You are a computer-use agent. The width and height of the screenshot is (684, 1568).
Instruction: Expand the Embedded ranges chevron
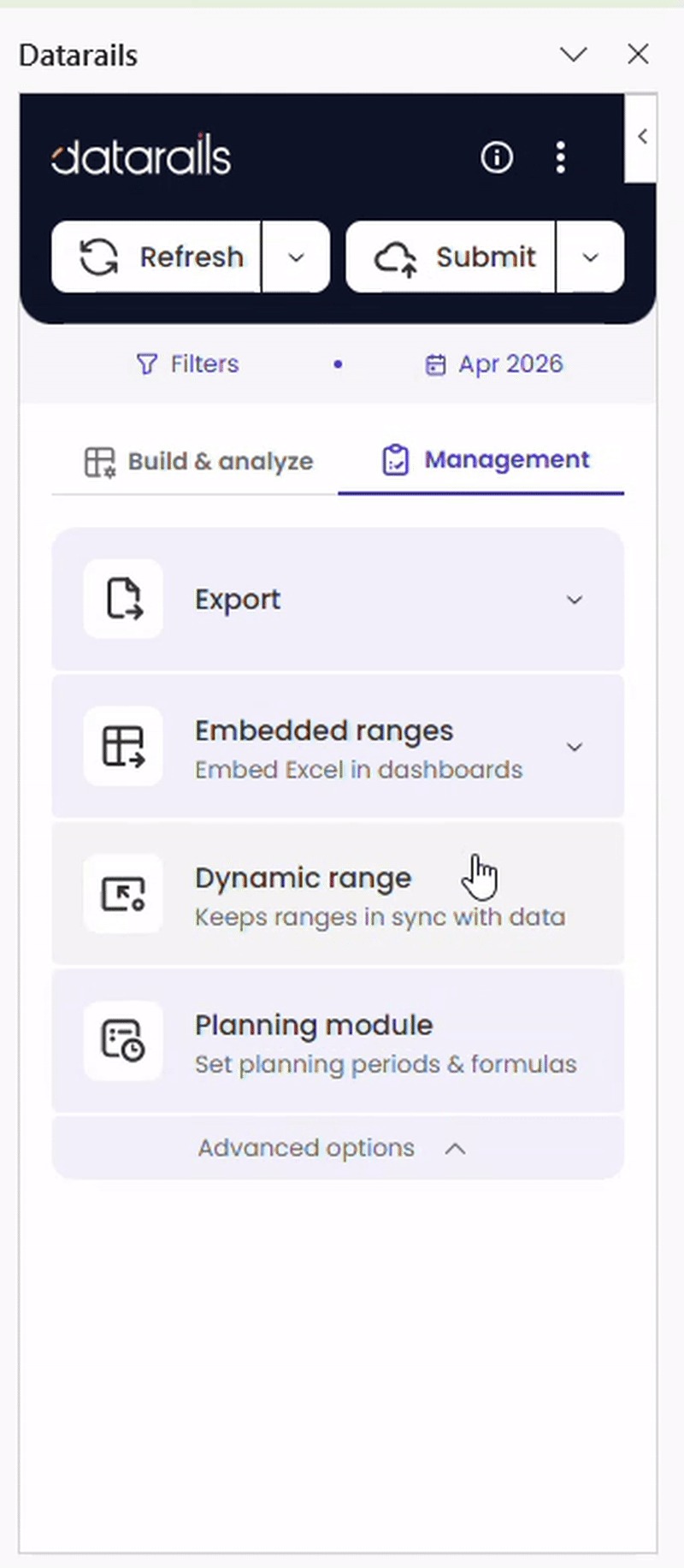pyautogui.click(x=575, y=747)
